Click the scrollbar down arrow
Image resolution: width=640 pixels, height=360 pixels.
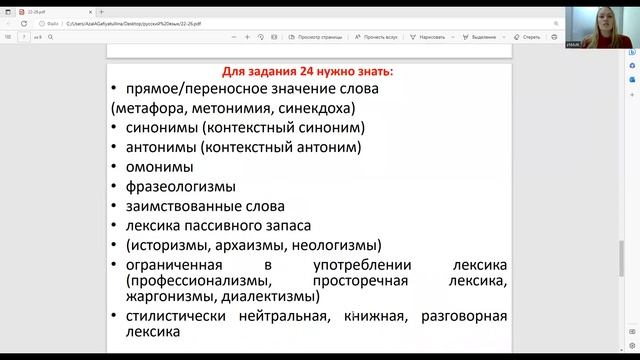coord(621,350)
